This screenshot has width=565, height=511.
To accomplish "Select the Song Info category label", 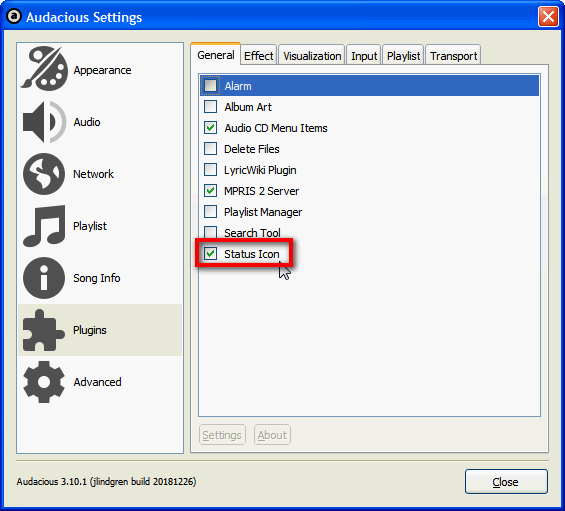I will coord(97,278).
